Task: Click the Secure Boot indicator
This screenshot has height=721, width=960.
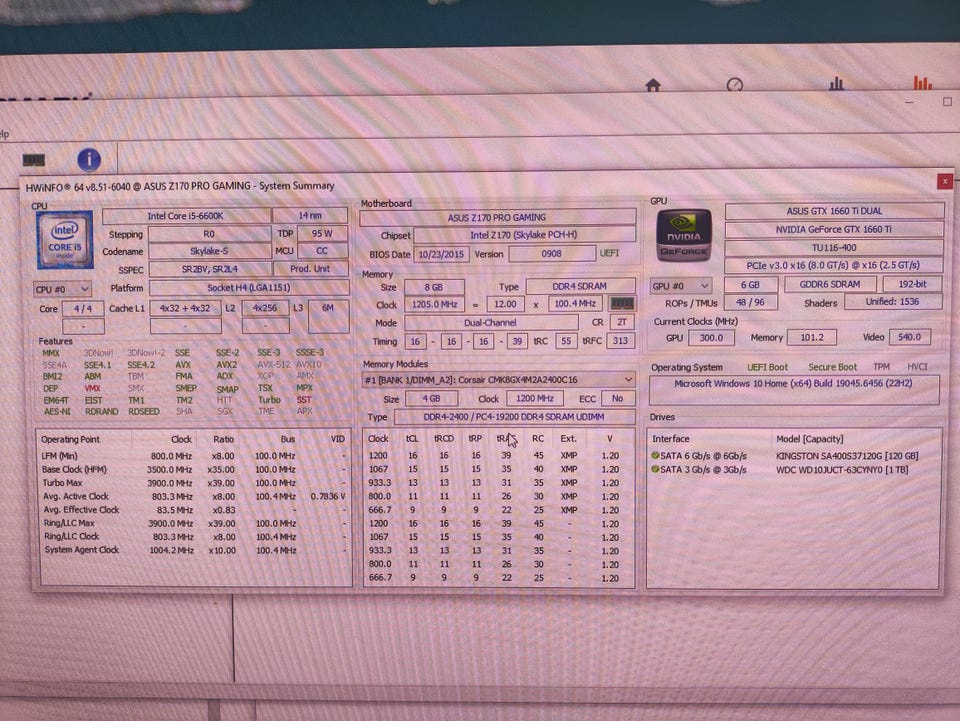Action: 833,367
